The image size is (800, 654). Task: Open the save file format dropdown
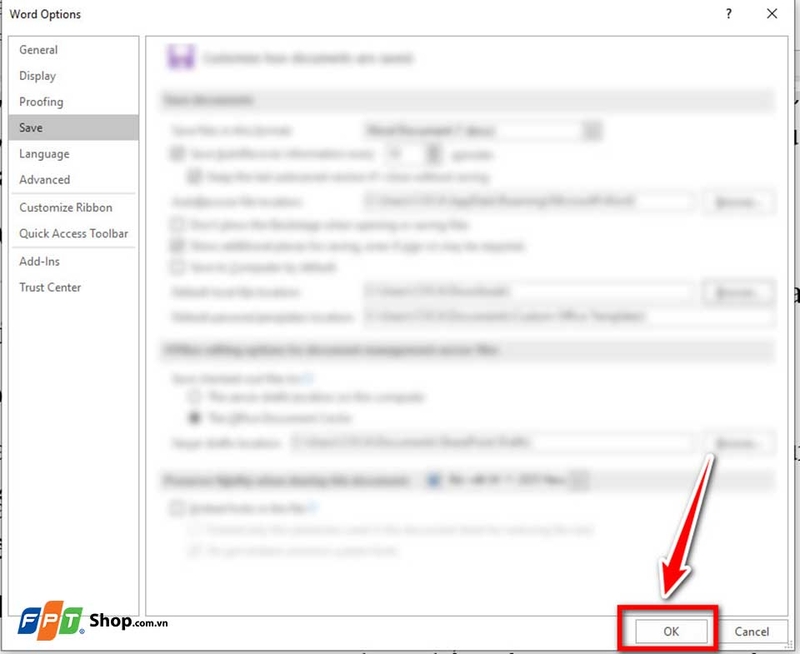592,131
